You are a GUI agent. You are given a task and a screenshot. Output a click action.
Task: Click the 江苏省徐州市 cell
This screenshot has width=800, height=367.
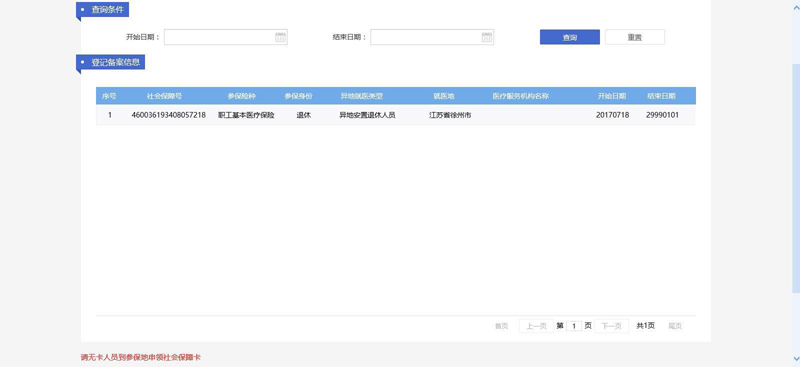click(x=450, y=115)
